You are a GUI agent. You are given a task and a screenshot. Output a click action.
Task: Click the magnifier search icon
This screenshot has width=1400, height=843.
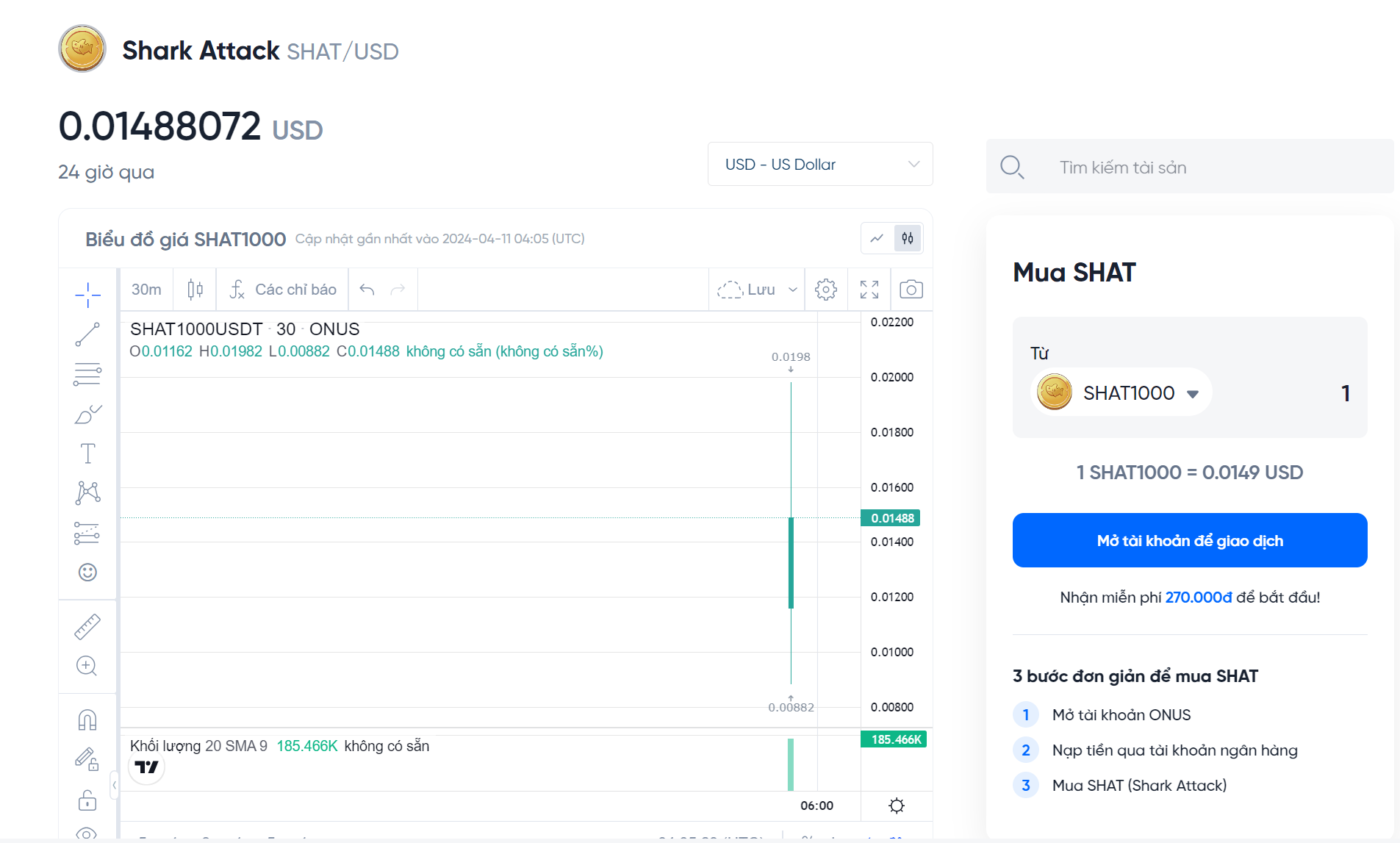tap(1012, 168)
